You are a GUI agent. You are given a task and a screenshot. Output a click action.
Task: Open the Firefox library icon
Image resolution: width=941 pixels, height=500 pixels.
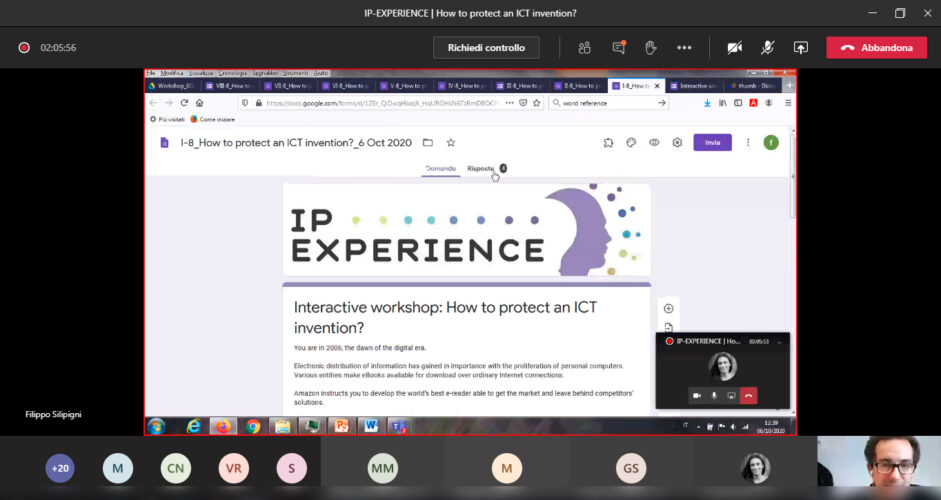(x=723, y=103)
